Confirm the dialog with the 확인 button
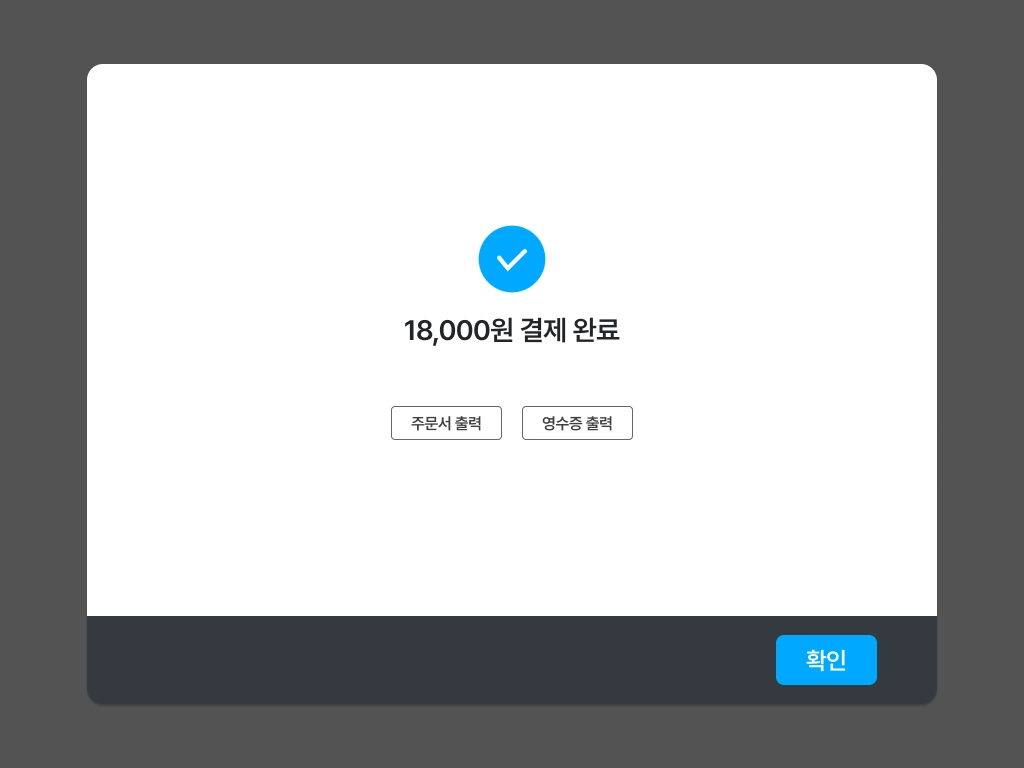 tap(826, 660)
